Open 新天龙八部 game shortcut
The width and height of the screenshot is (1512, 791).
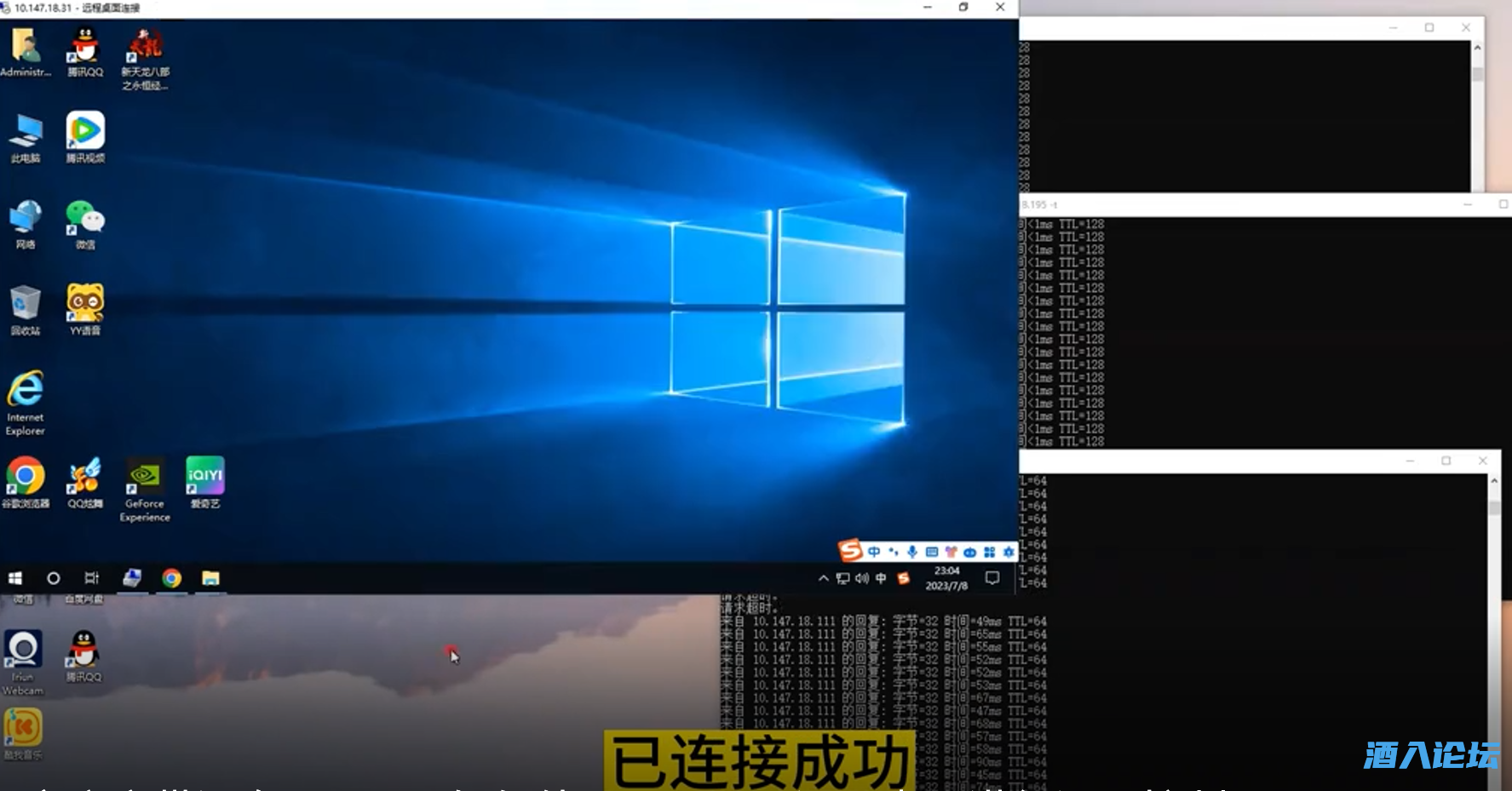point(145,47)
